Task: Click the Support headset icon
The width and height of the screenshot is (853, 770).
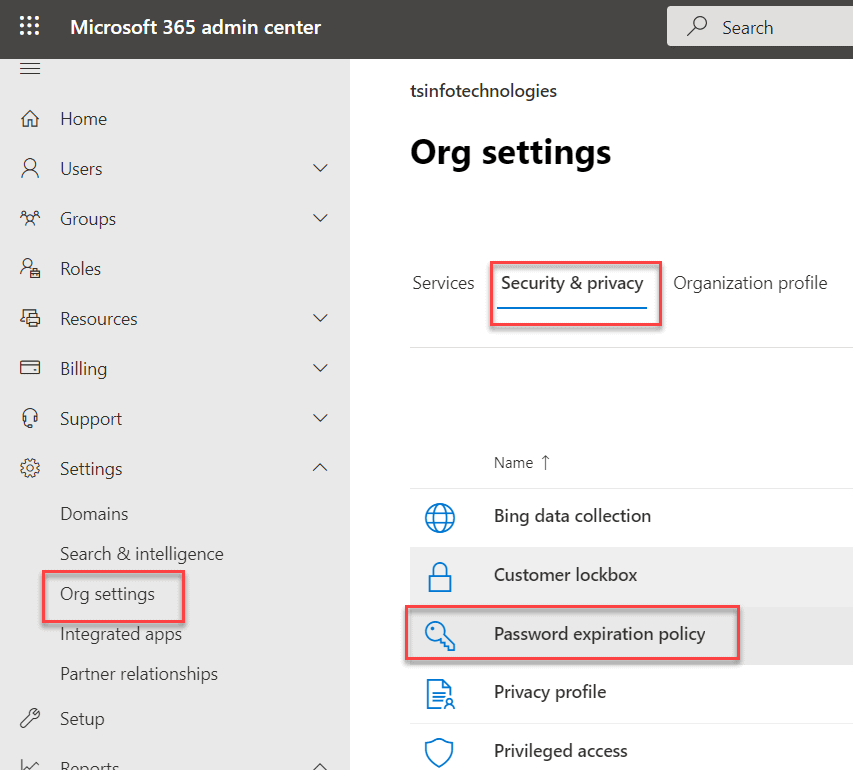Action: click(x=30, y=418)
